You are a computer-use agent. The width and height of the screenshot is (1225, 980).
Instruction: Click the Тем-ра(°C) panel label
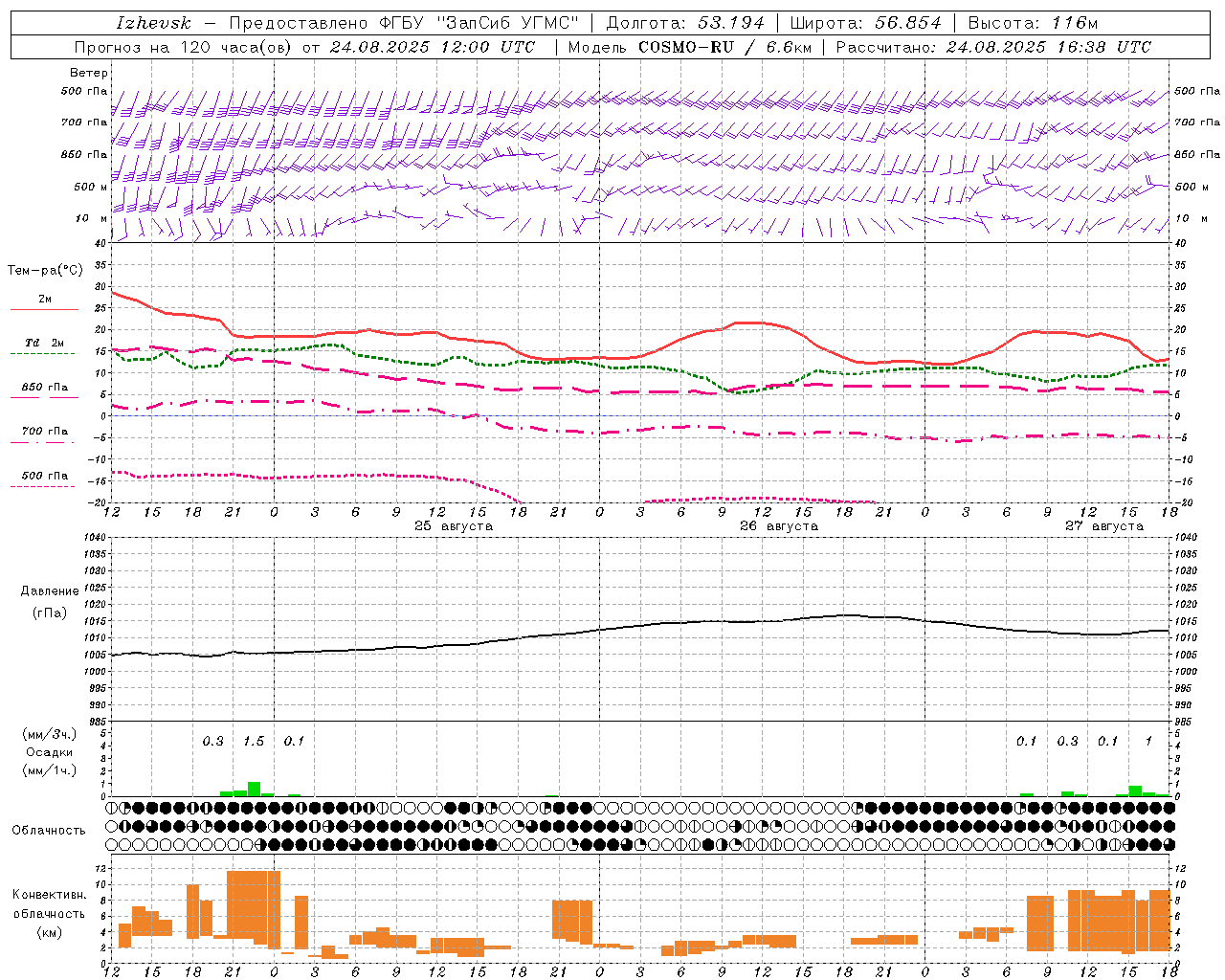coord(45,271)
